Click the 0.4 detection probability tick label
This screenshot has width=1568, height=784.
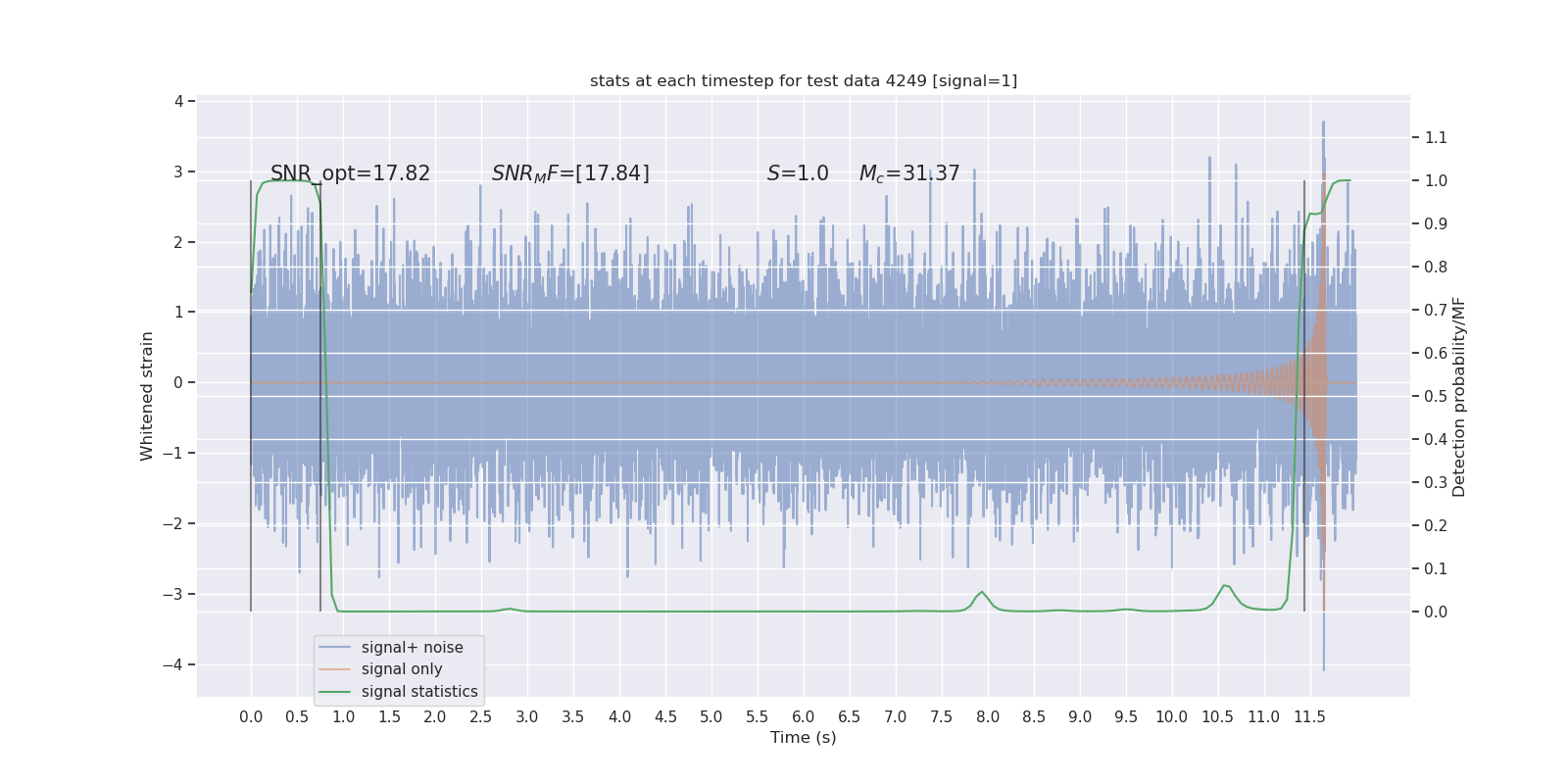[x=1436, y=439]
